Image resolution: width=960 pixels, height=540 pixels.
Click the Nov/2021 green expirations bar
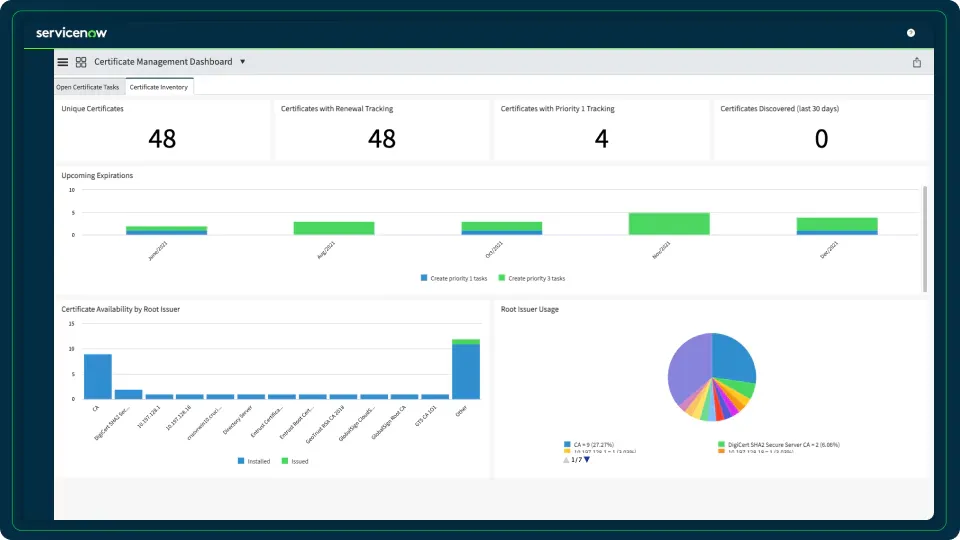[669, 223]
